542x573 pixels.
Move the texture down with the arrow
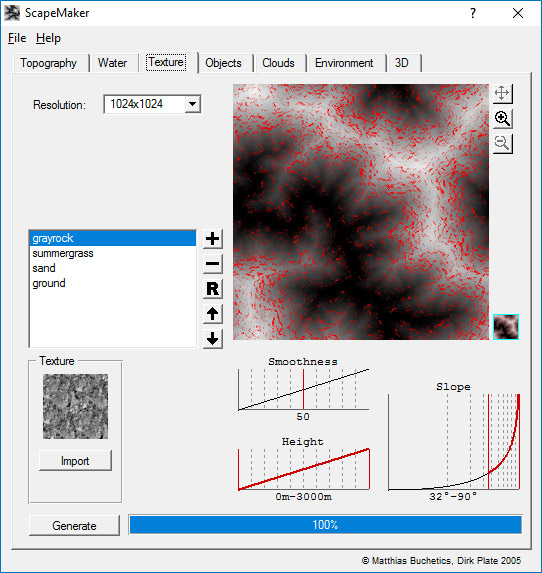click(x=212, y=339)
